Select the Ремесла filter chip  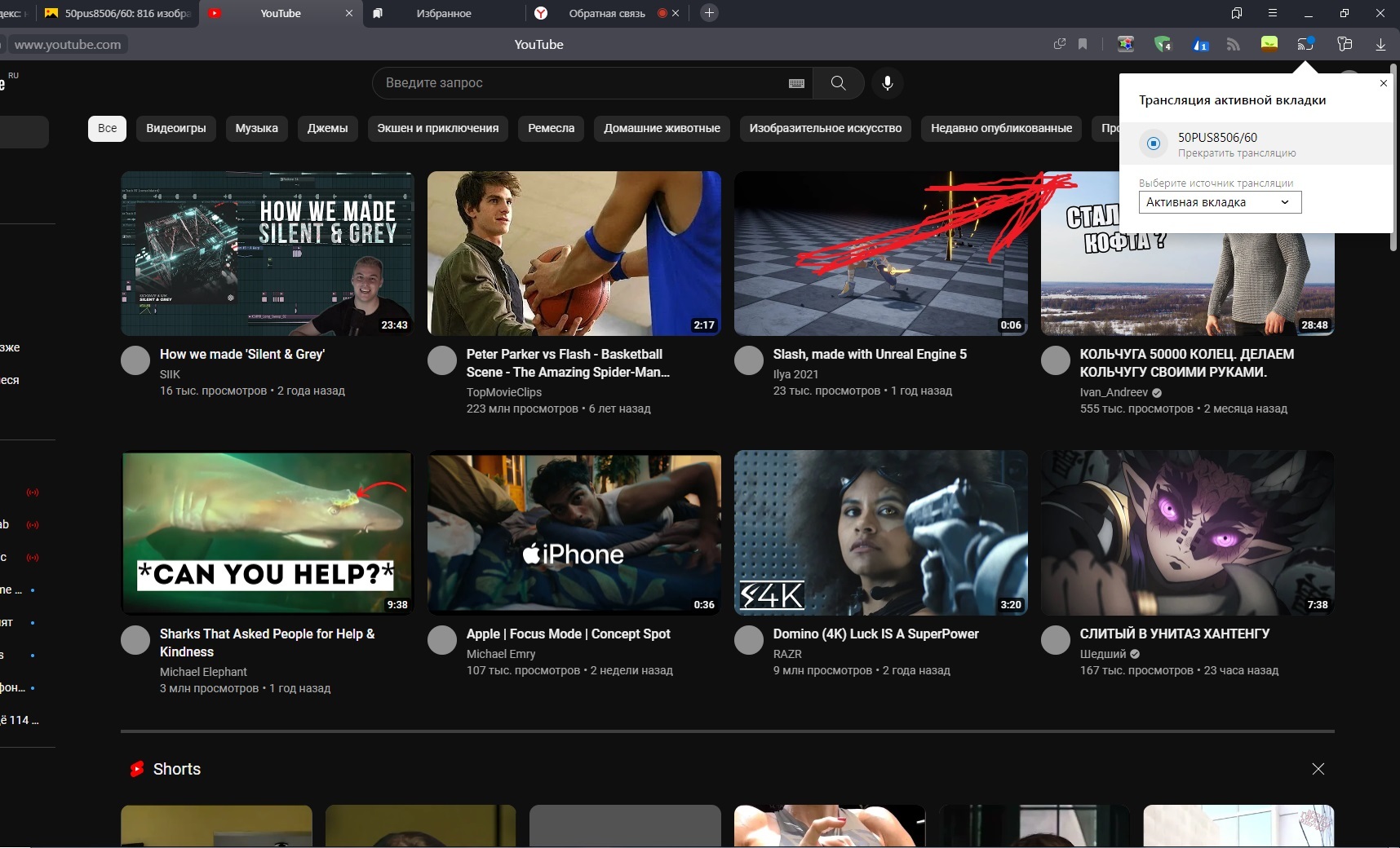coord(552,128)
